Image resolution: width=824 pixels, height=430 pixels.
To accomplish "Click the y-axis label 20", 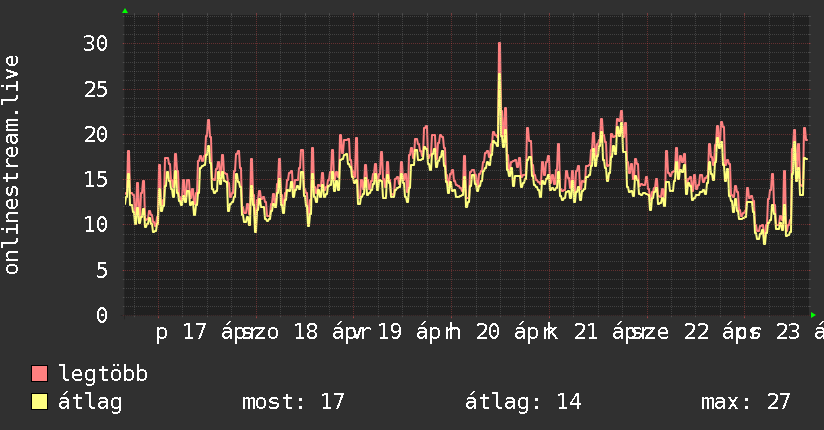I will click(x=96, y=135).
